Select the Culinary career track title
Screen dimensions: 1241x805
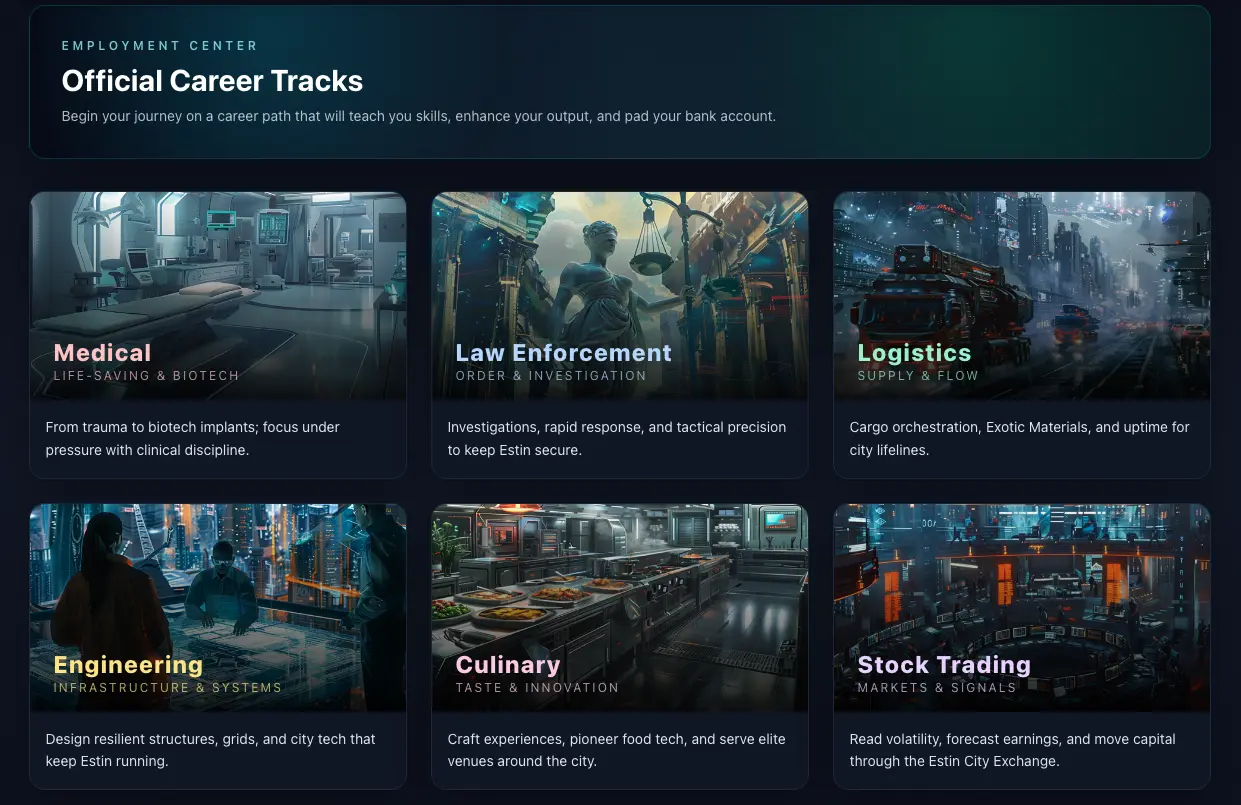tap(507, 665)
